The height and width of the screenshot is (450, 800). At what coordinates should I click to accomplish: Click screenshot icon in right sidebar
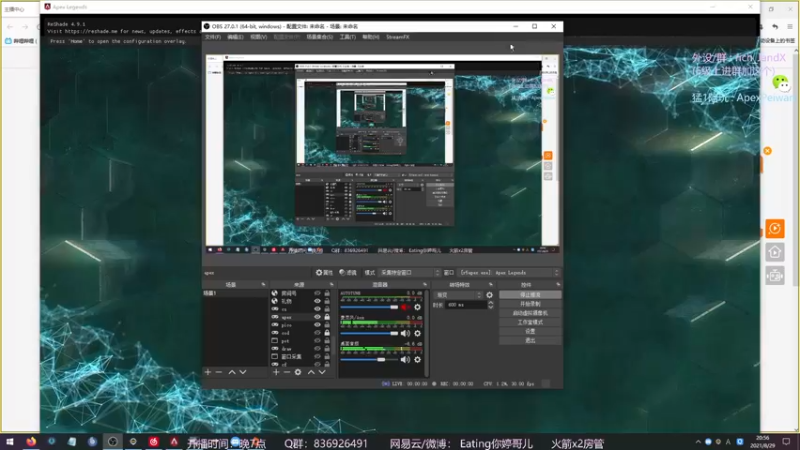pyautogui.click(x=774, y=276)
